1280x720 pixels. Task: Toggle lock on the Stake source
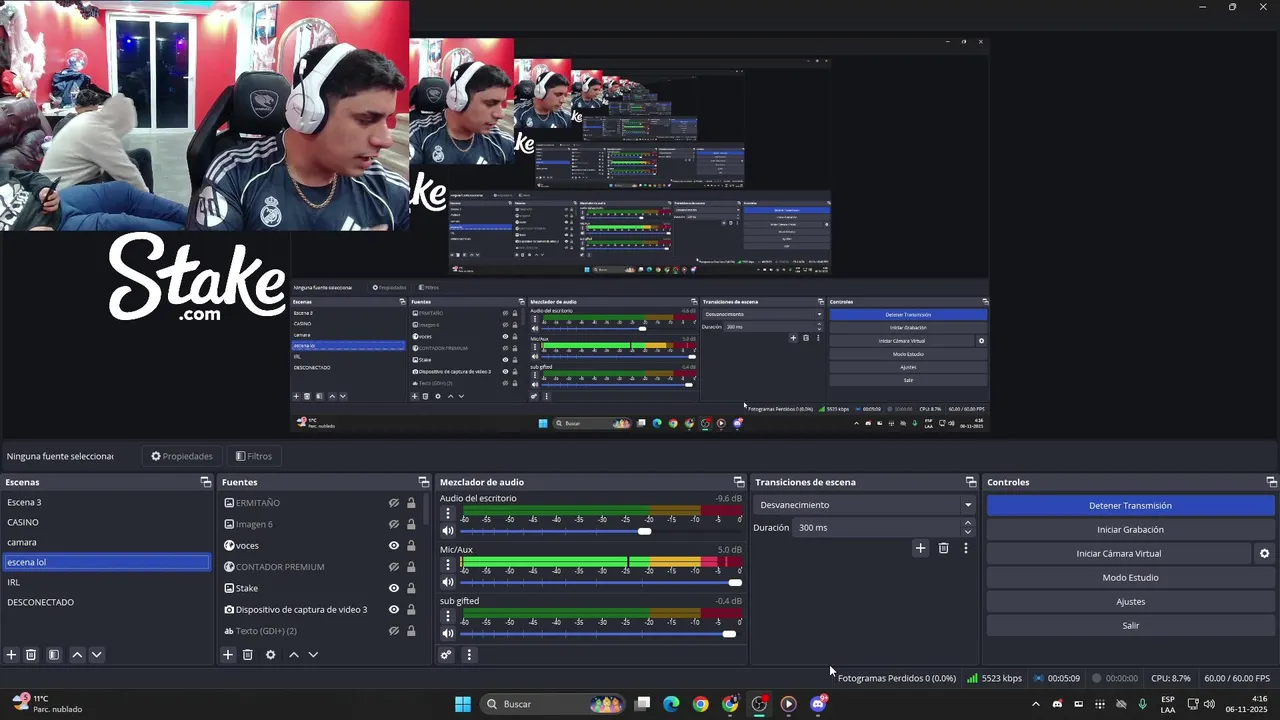(x=411, y=588)
